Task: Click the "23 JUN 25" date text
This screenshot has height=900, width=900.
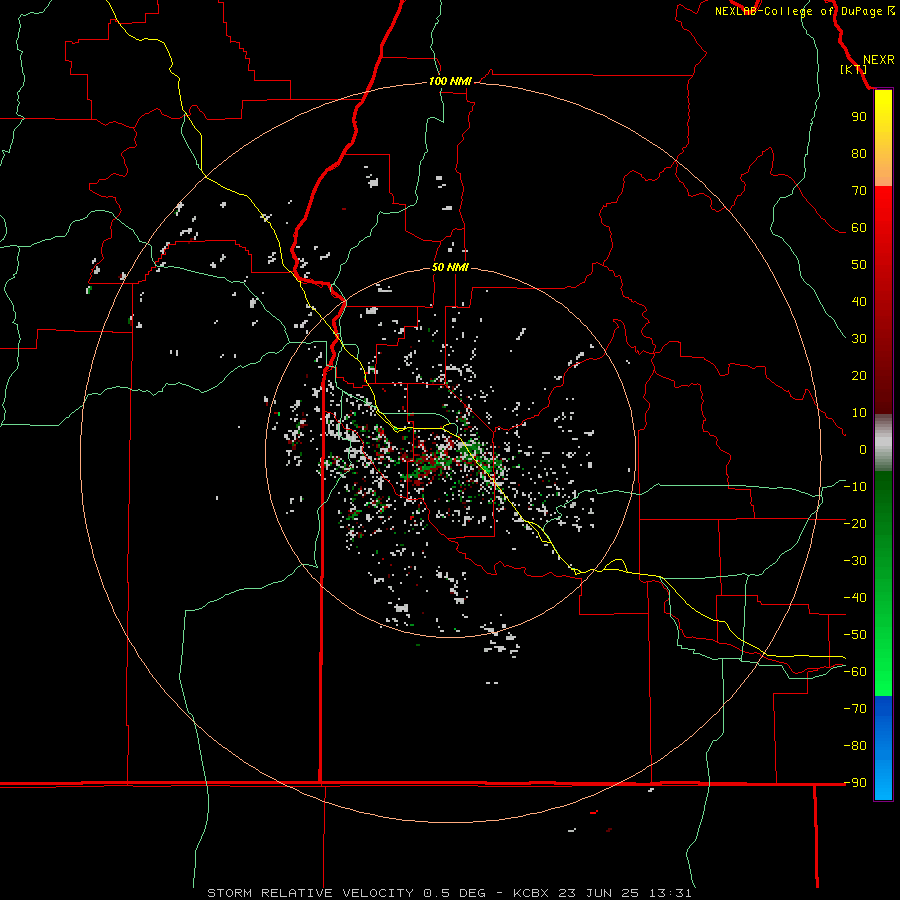Action: [599, 893]
